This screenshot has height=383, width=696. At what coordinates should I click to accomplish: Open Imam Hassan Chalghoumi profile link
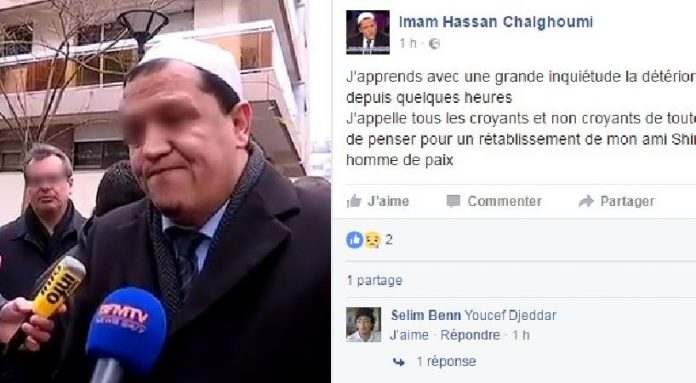(x=496, y=22)
